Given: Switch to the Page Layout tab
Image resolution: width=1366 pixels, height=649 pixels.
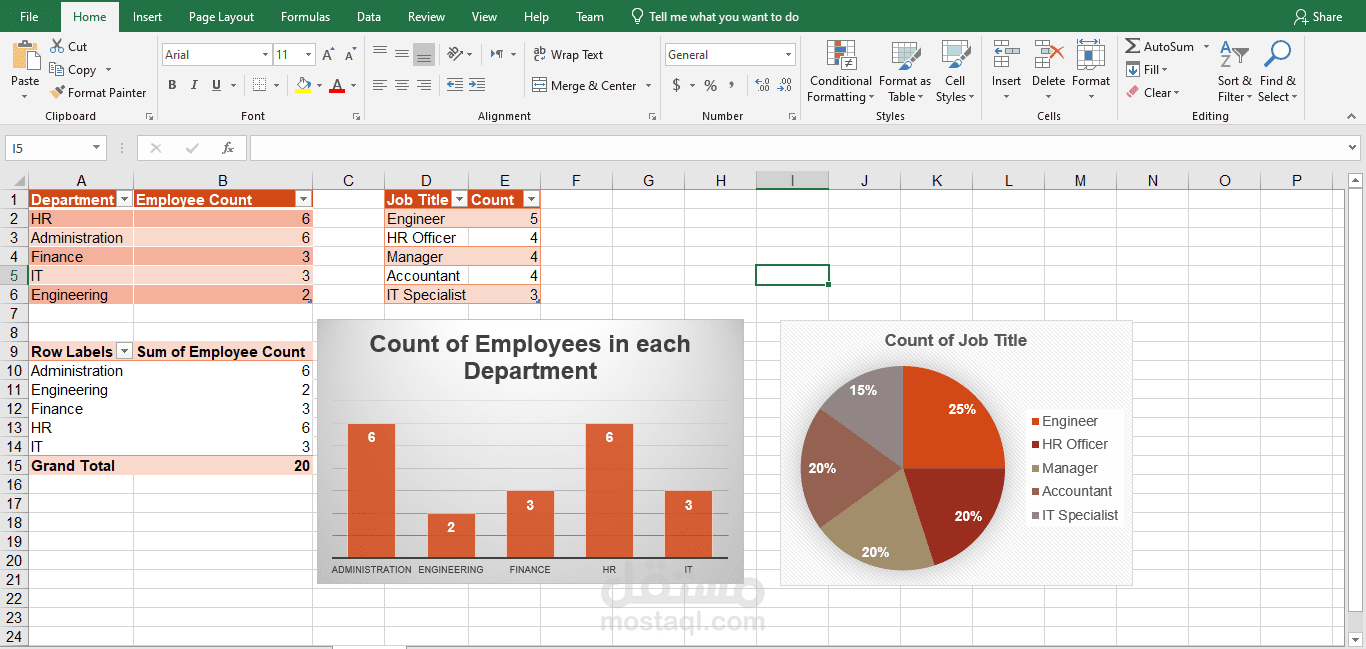Looking at the screenshot, I should point(221,16).
